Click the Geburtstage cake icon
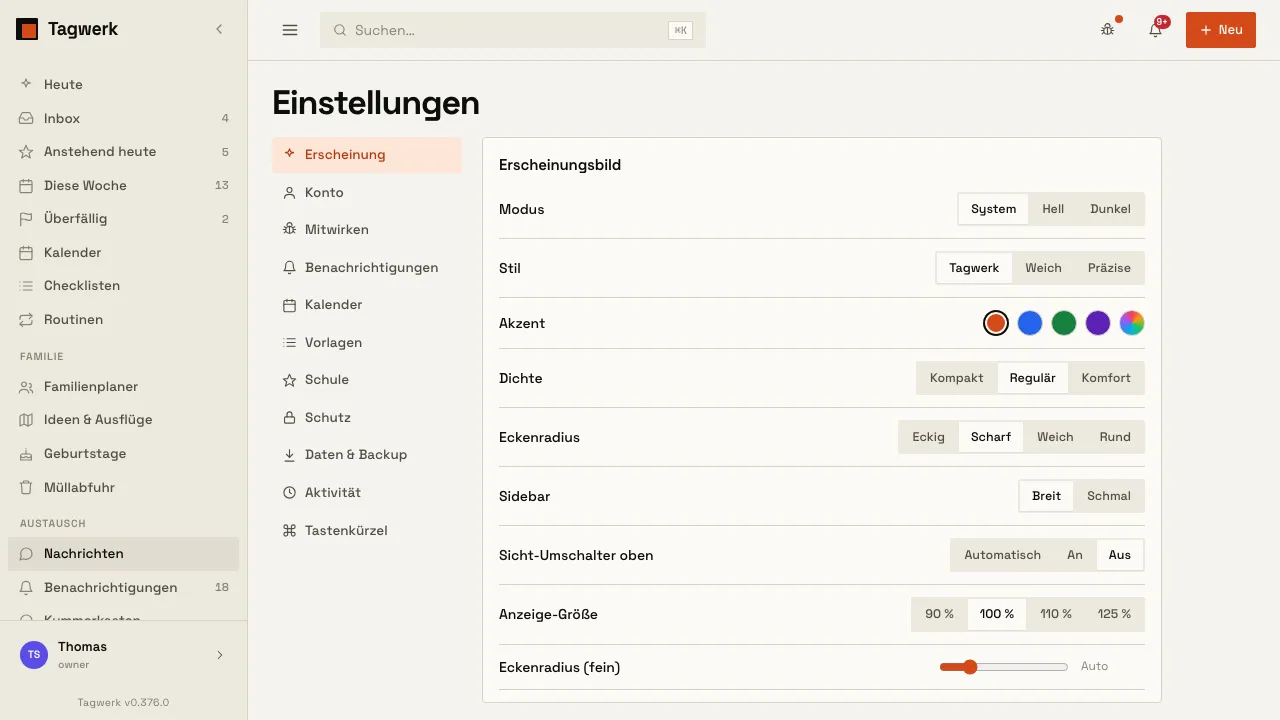This screenshot has height=720, width=1280. pos(26,454)
